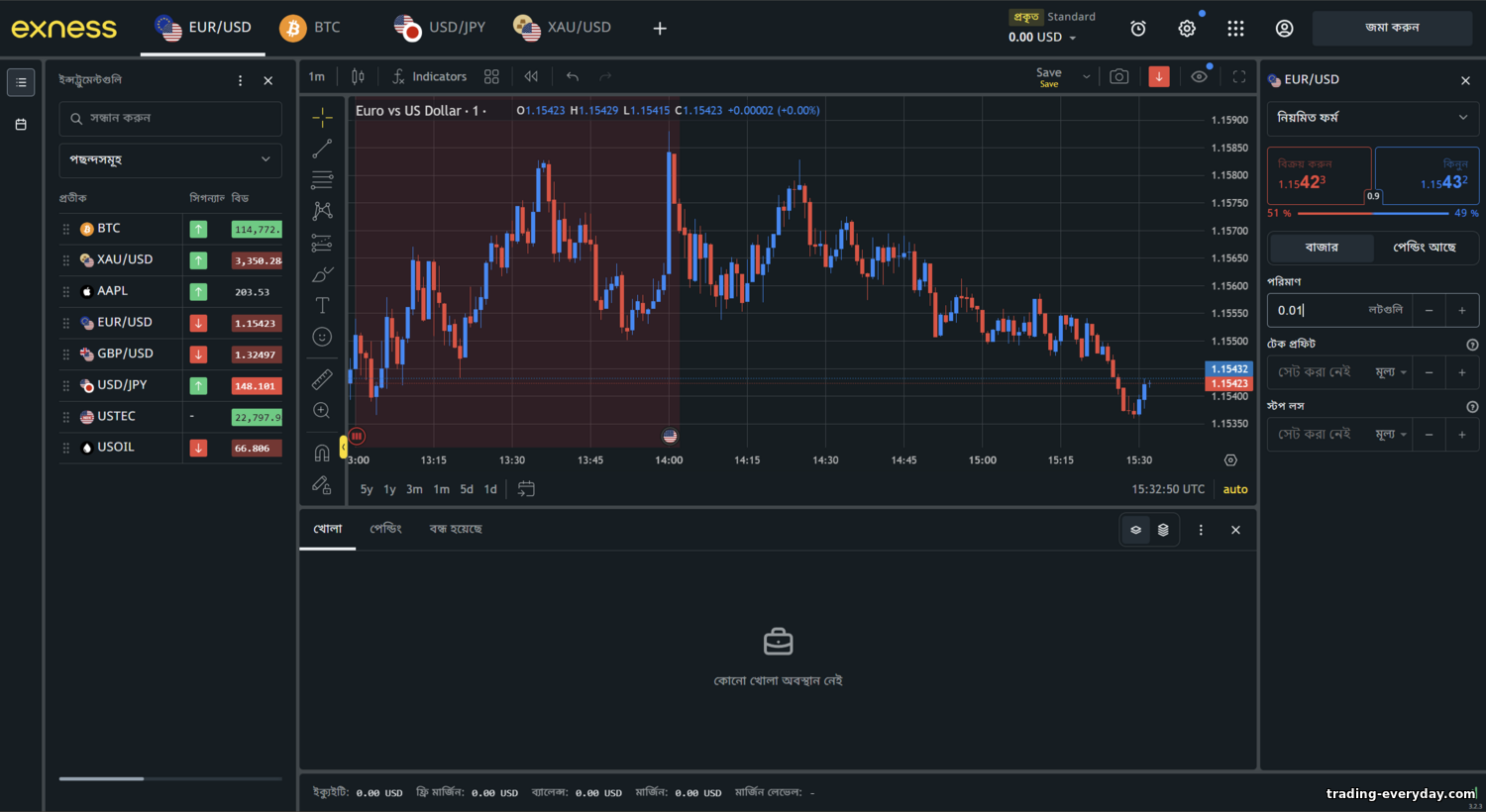Take a chart screenshot with the camera icon
The width and height of the screenshot is (1486, 812).
point(1119,76)
